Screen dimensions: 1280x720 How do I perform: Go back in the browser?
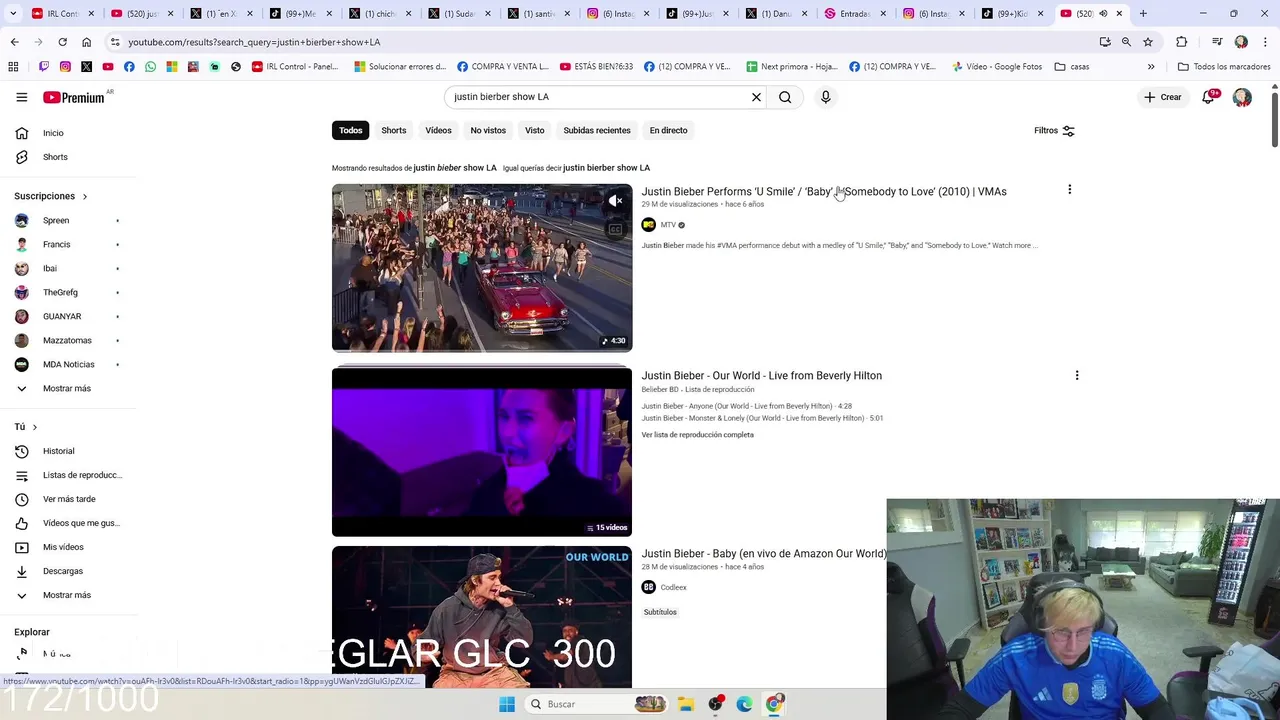click(x=14, y=42)
